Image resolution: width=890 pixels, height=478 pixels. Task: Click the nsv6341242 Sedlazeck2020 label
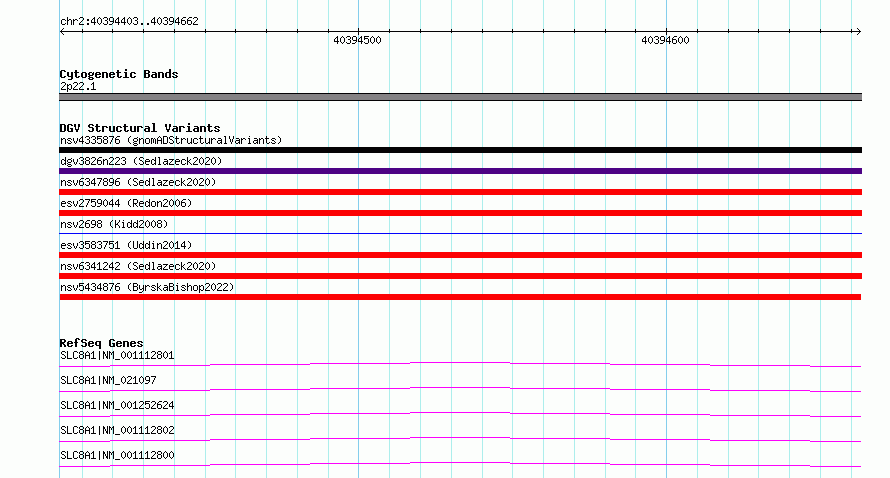(138, 266)
